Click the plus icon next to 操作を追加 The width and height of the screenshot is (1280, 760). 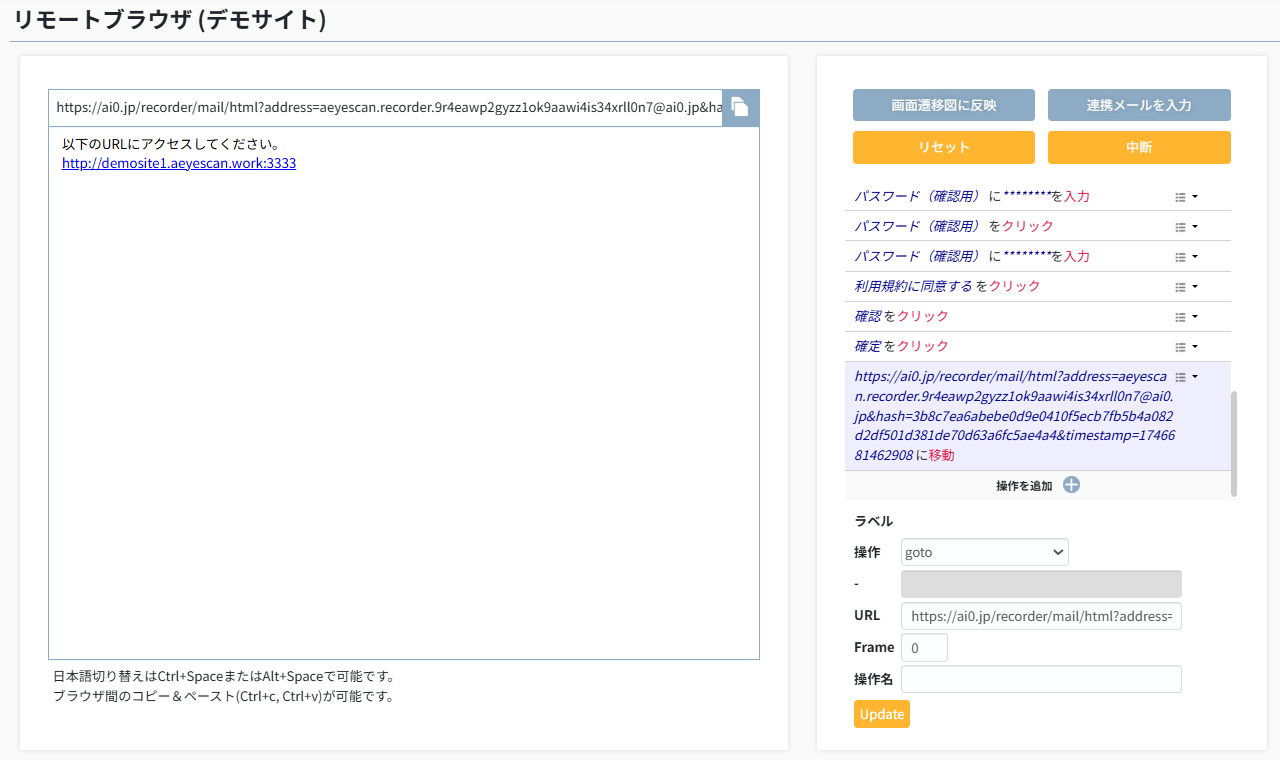click(x=1071, y=485)
